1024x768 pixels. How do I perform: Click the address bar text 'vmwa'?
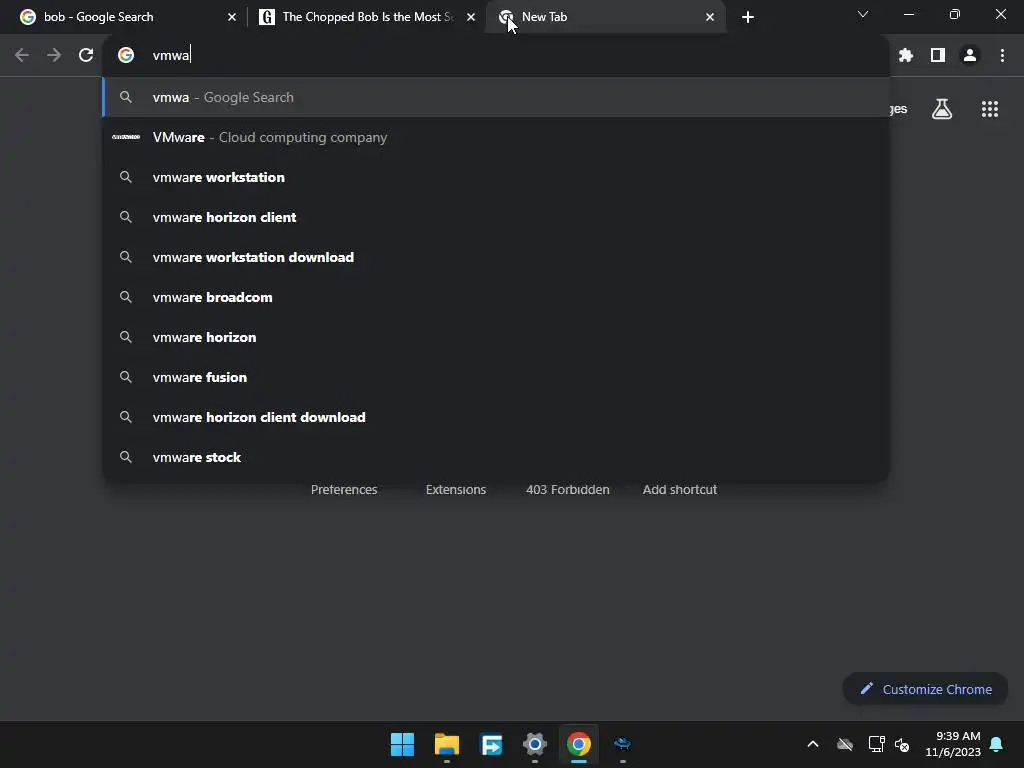click(x=170, y=56)
